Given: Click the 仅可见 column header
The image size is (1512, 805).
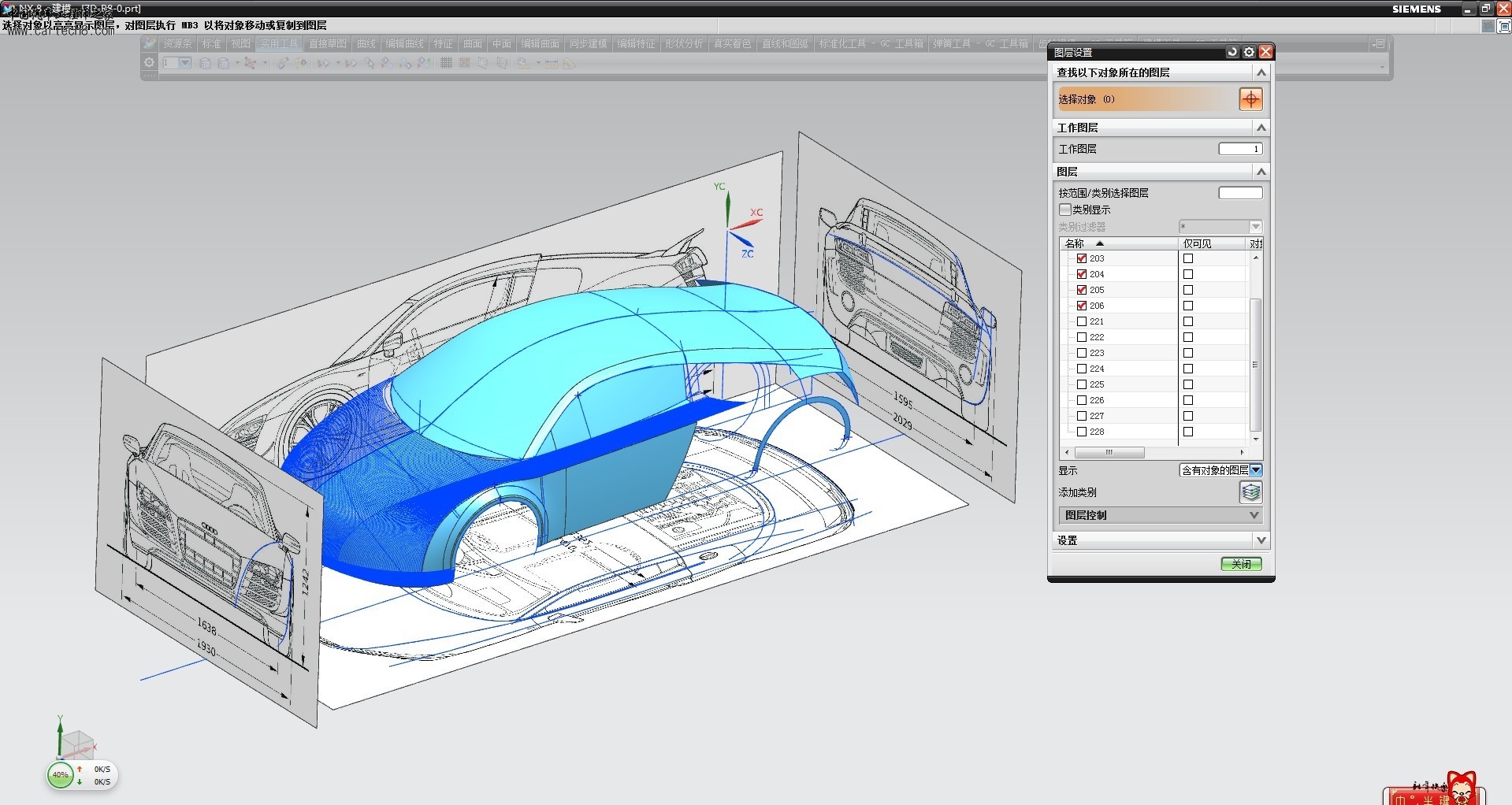Looking at the screenshot, I should click(x=1212, y=243).
